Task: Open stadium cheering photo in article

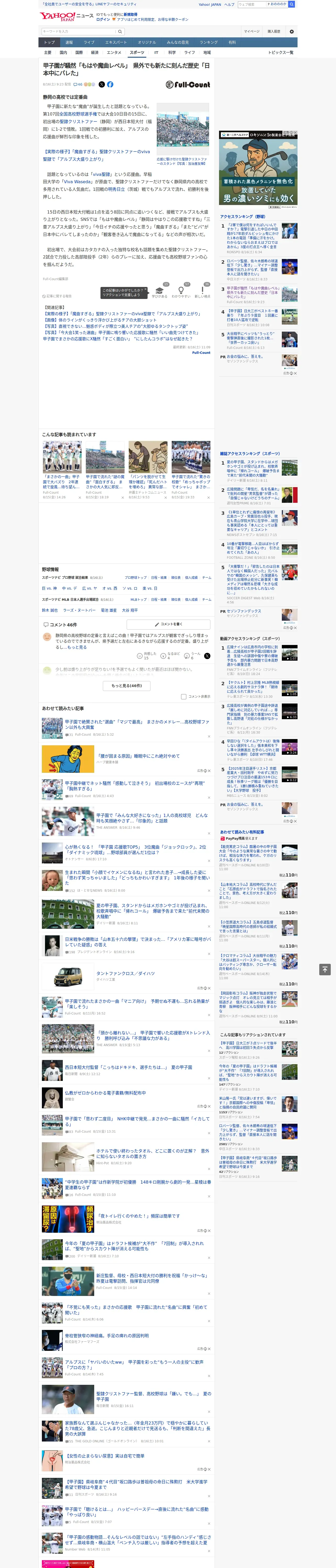Action: point(183,130)
